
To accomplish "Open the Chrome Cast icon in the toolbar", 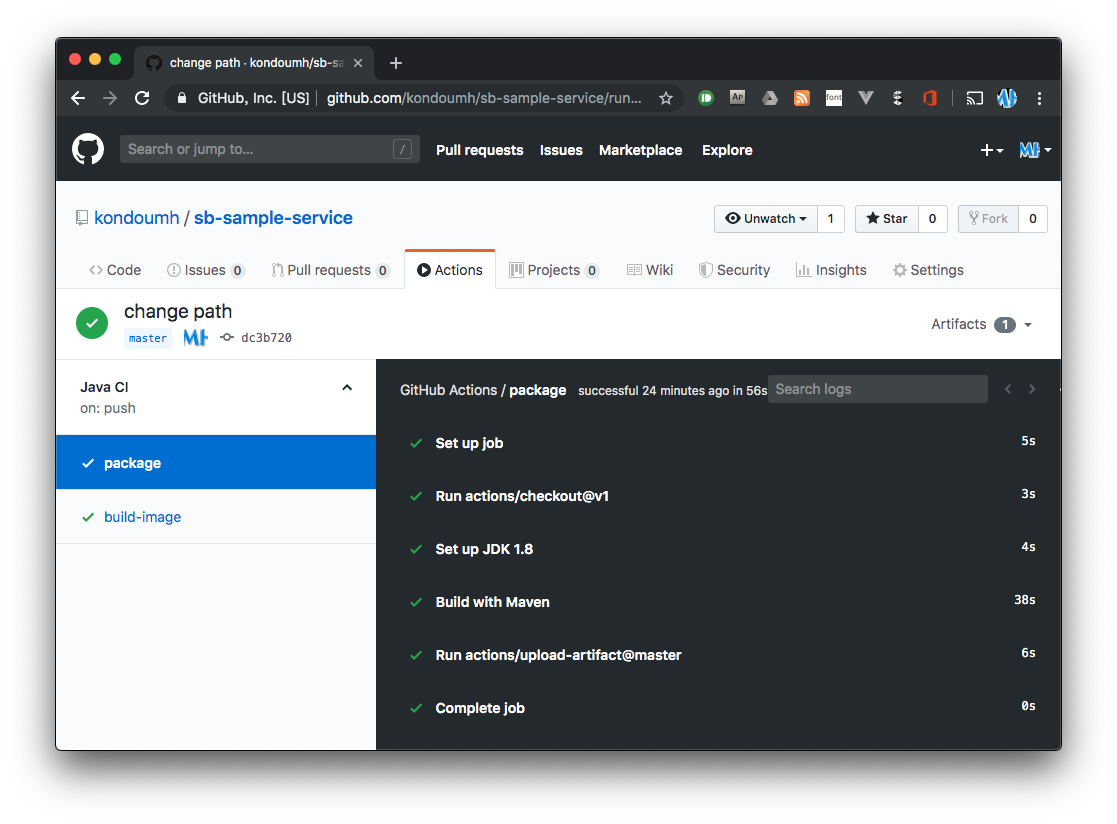I will (x=974, y=98).
